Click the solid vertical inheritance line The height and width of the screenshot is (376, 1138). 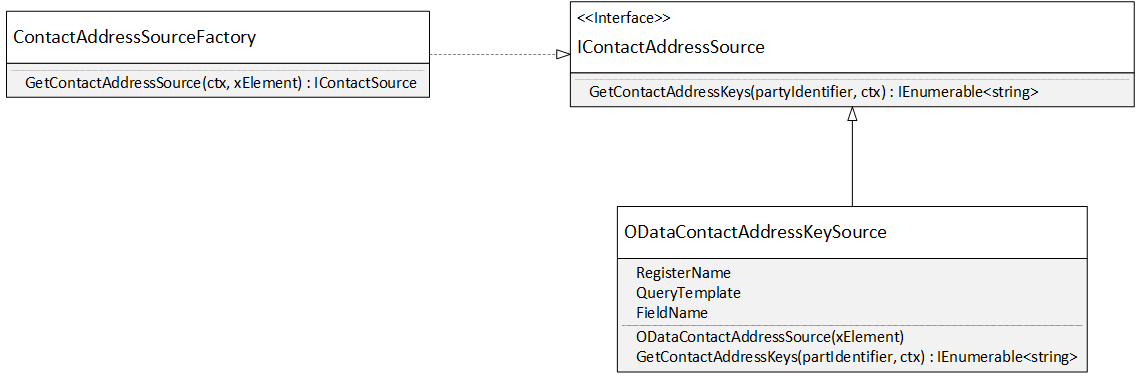click(x=852, y=163)
